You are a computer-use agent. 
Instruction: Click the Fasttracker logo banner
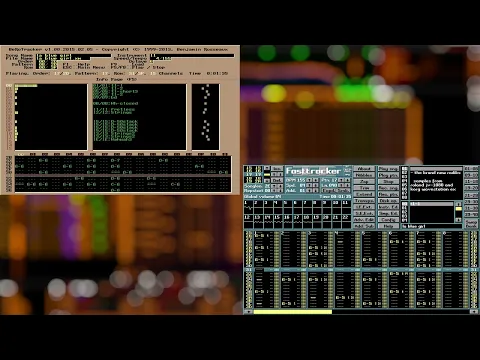coord(314,171)
